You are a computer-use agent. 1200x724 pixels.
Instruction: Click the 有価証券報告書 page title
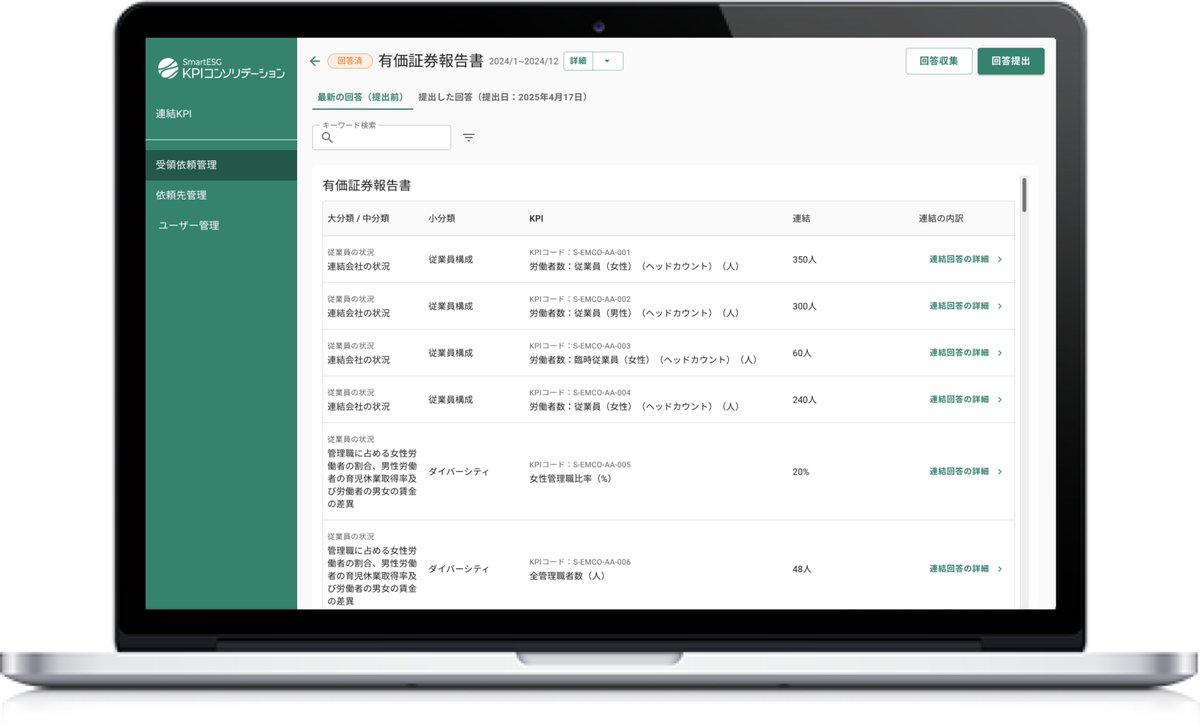coord(431,61)
